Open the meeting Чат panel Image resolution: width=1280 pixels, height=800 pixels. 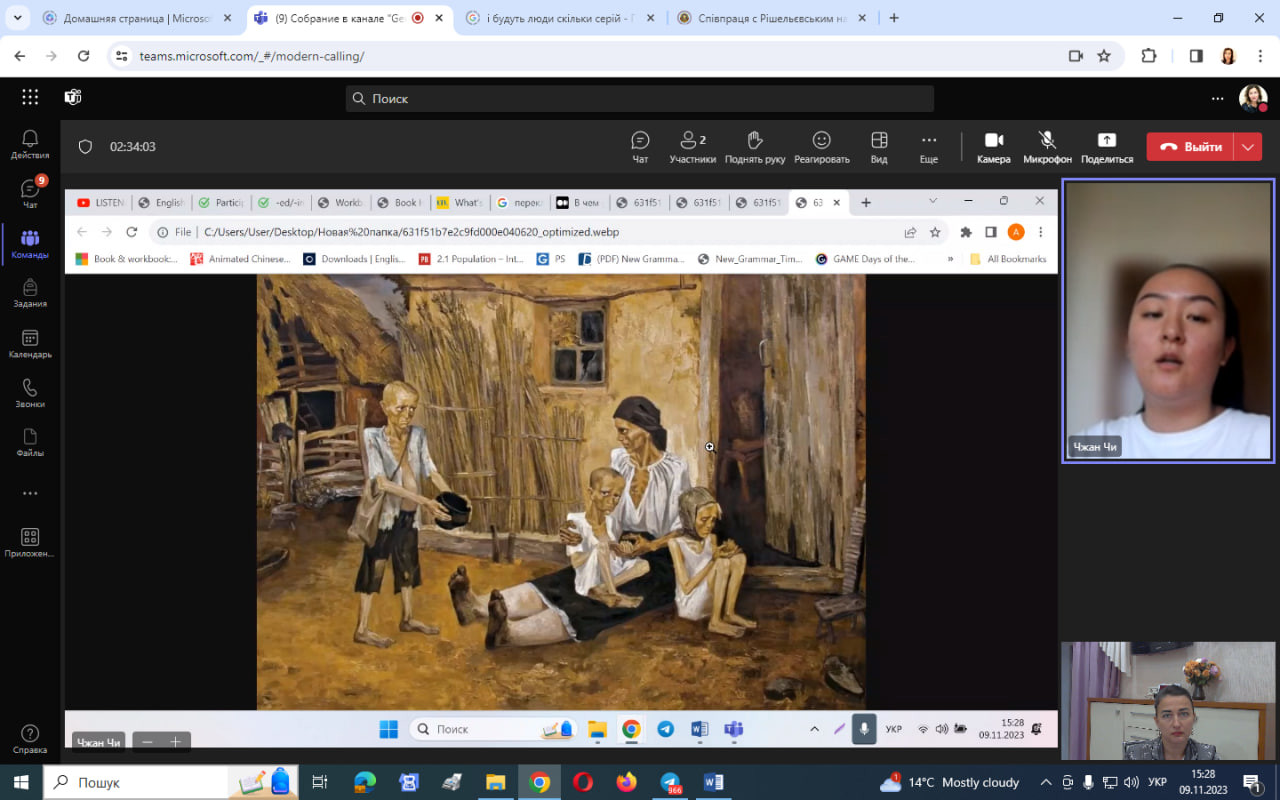[x=640, y=147]
